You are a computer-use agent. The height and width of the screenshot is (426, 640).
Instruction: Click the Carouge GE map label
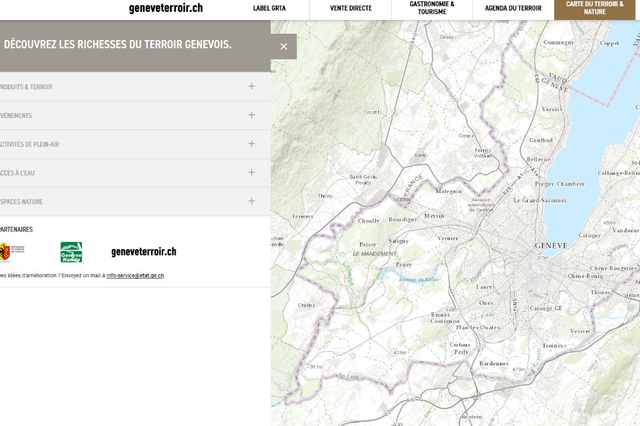coord(546,308)
